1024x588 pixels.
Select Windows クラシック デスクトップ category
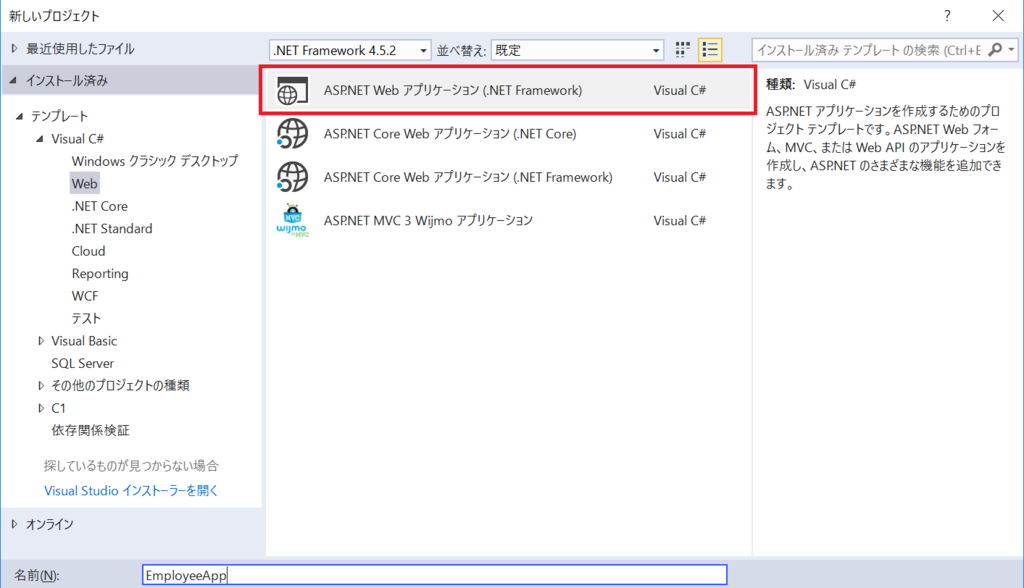pyautogui.click(x=155, y=161)
